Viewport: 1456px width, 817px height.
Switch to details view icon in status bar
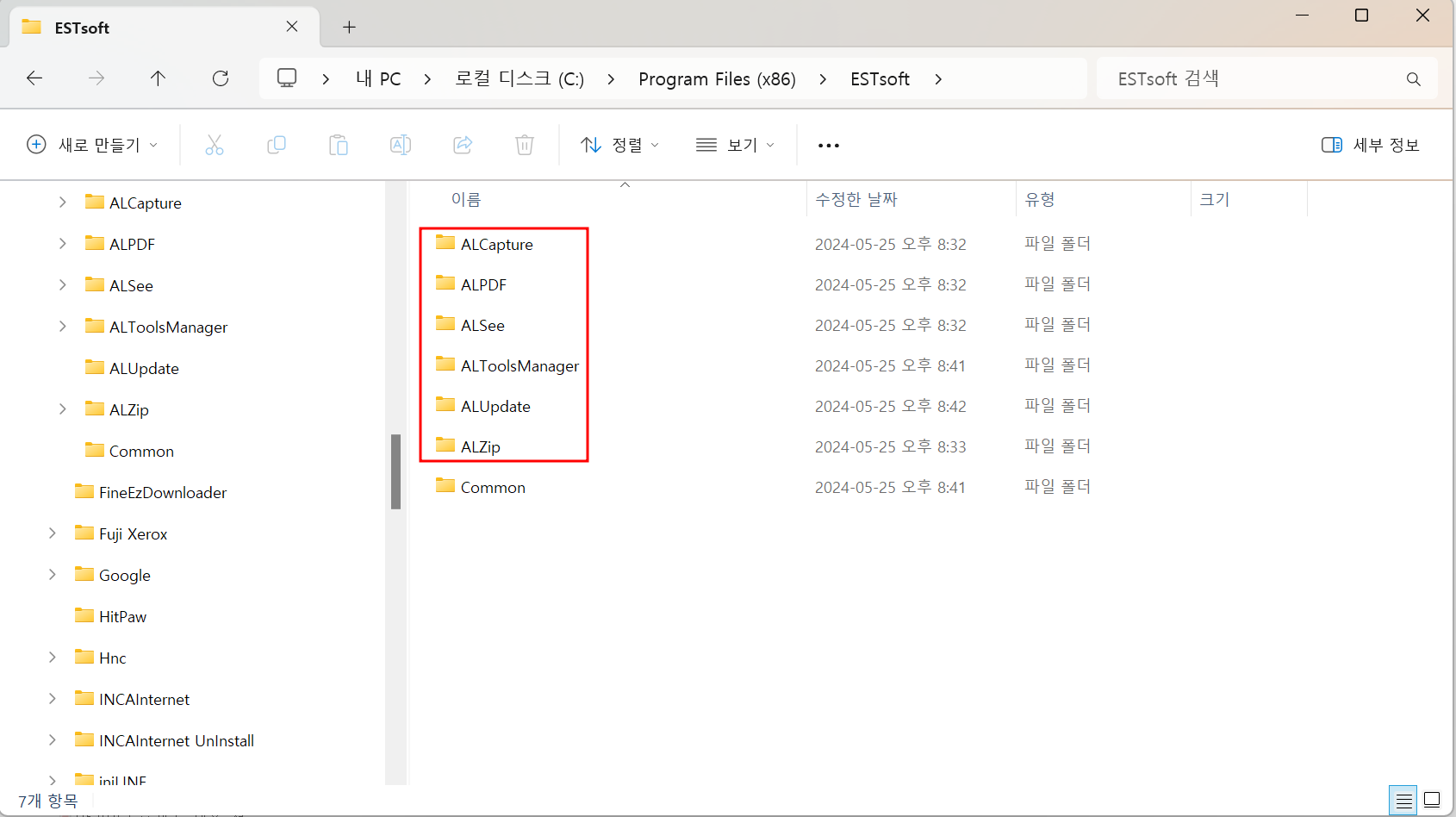[1403, 801]
